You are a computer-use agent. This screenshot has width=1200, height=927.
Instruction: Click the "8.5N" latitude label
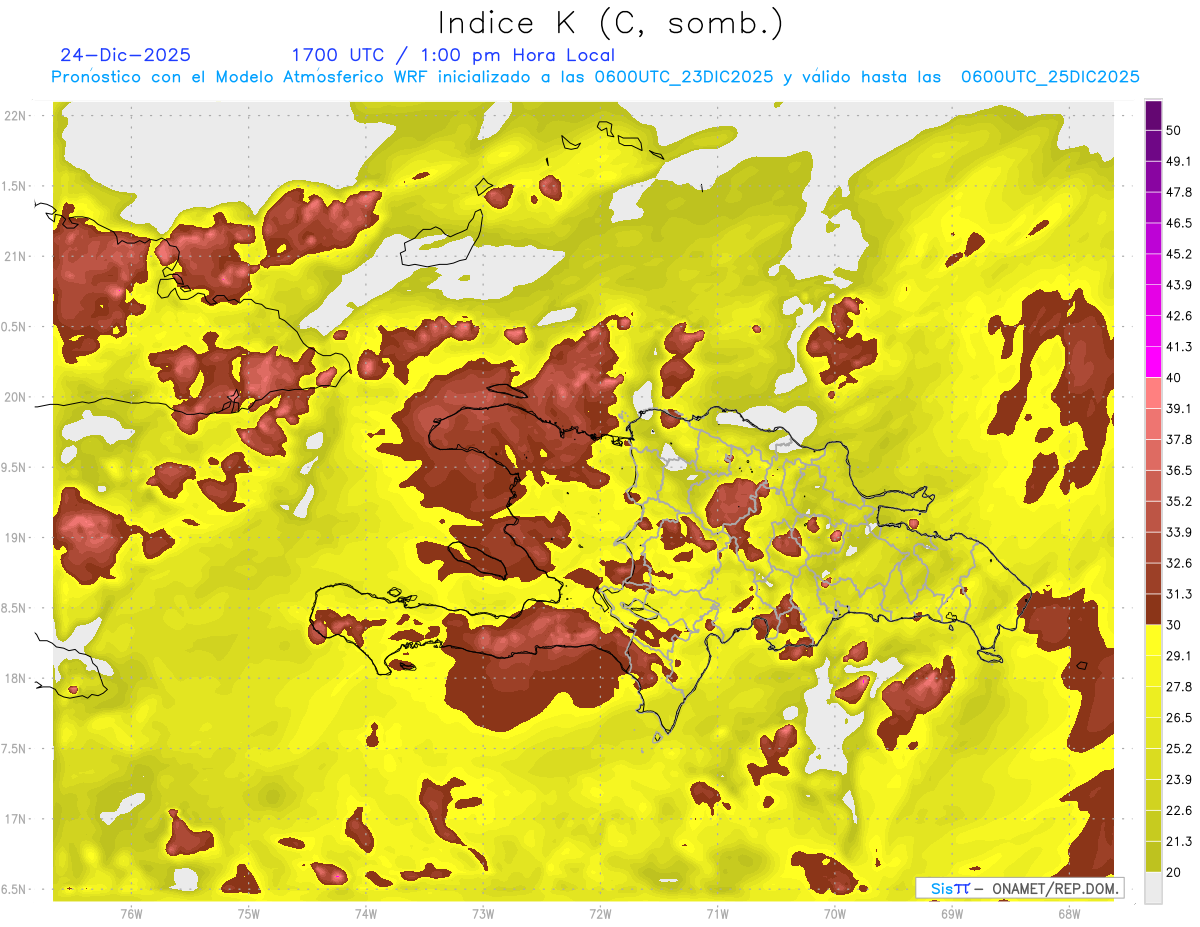pyautogui.click(x=13, y=608)
